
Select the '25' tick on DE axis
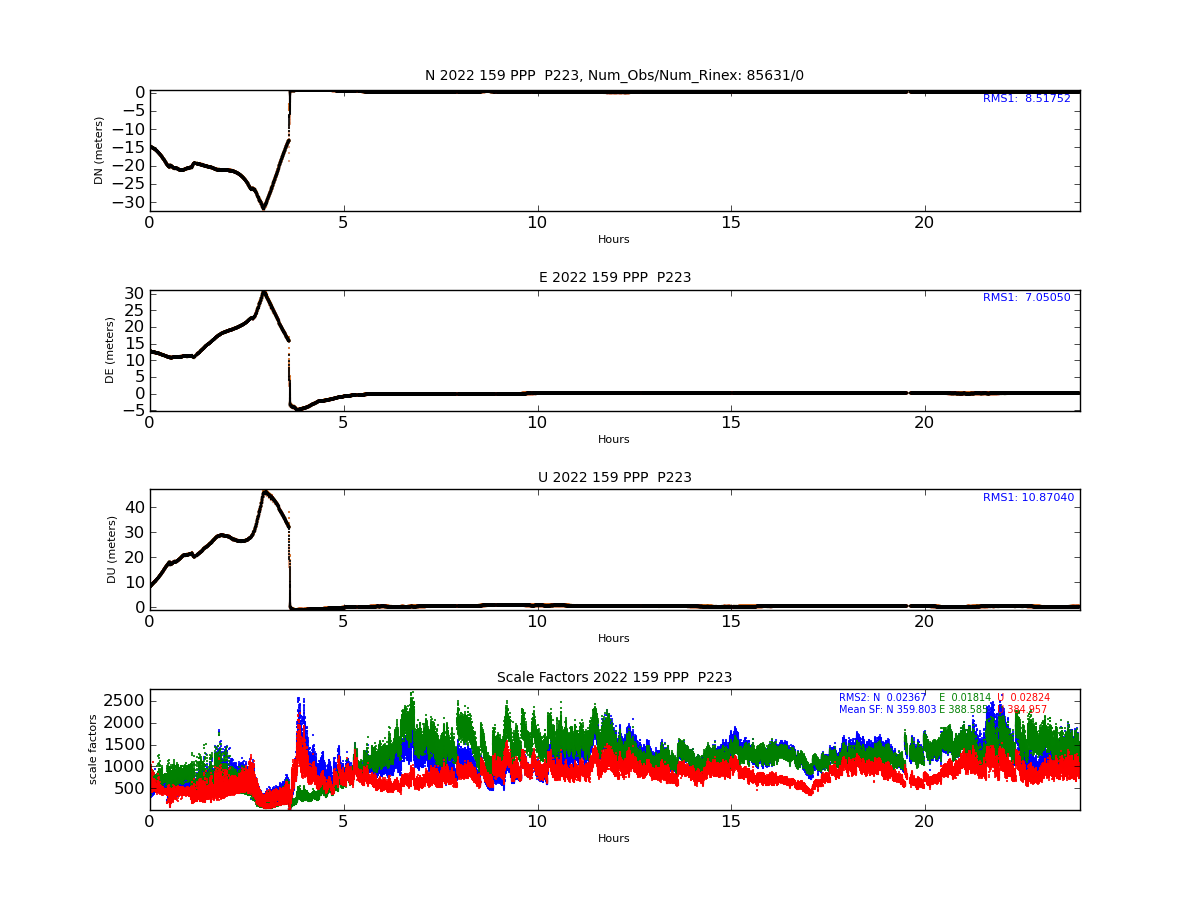point(135,310)
